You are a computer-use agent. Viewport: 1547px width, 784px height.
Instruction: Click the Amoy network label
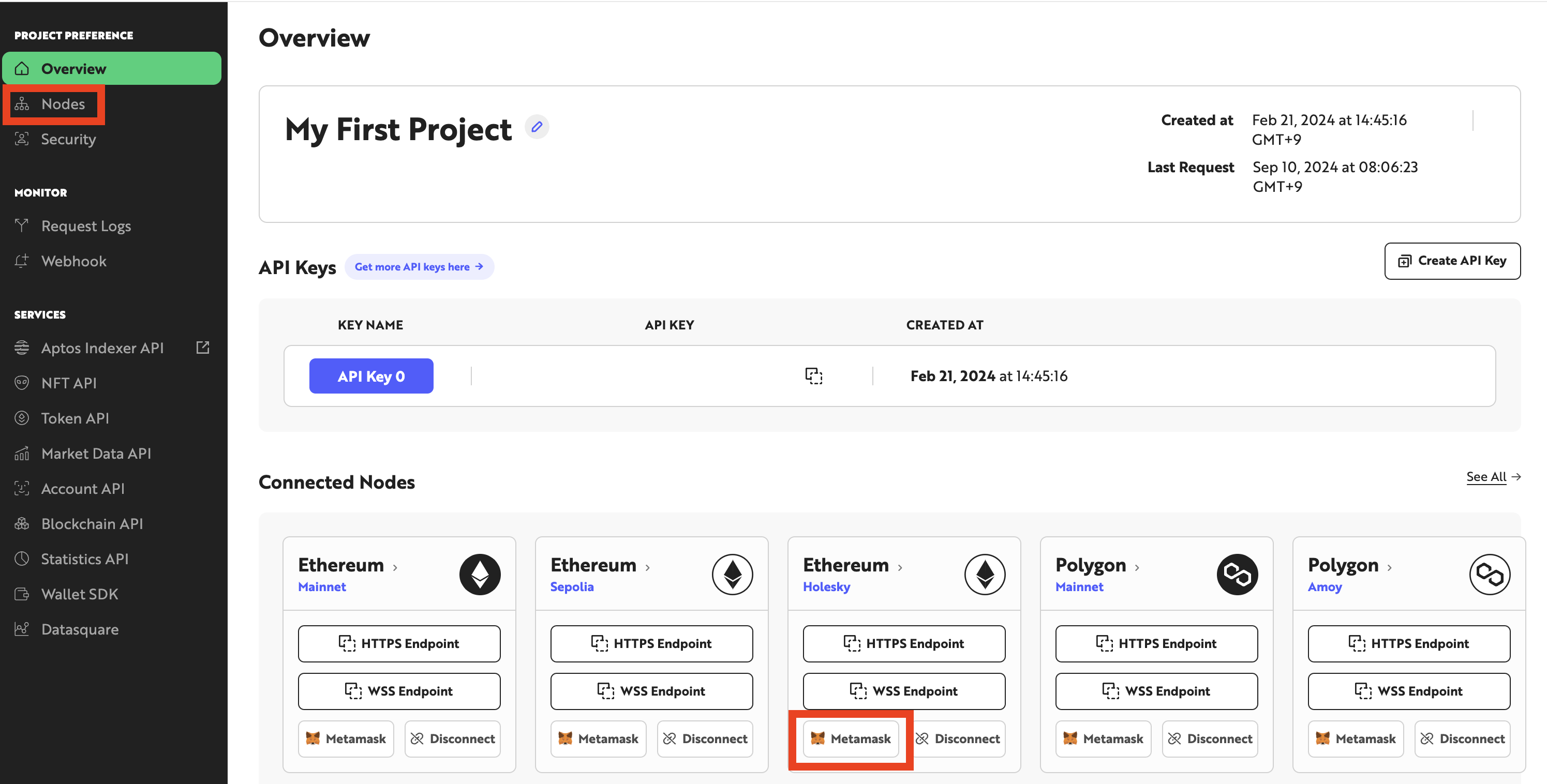coord(1325,586)
